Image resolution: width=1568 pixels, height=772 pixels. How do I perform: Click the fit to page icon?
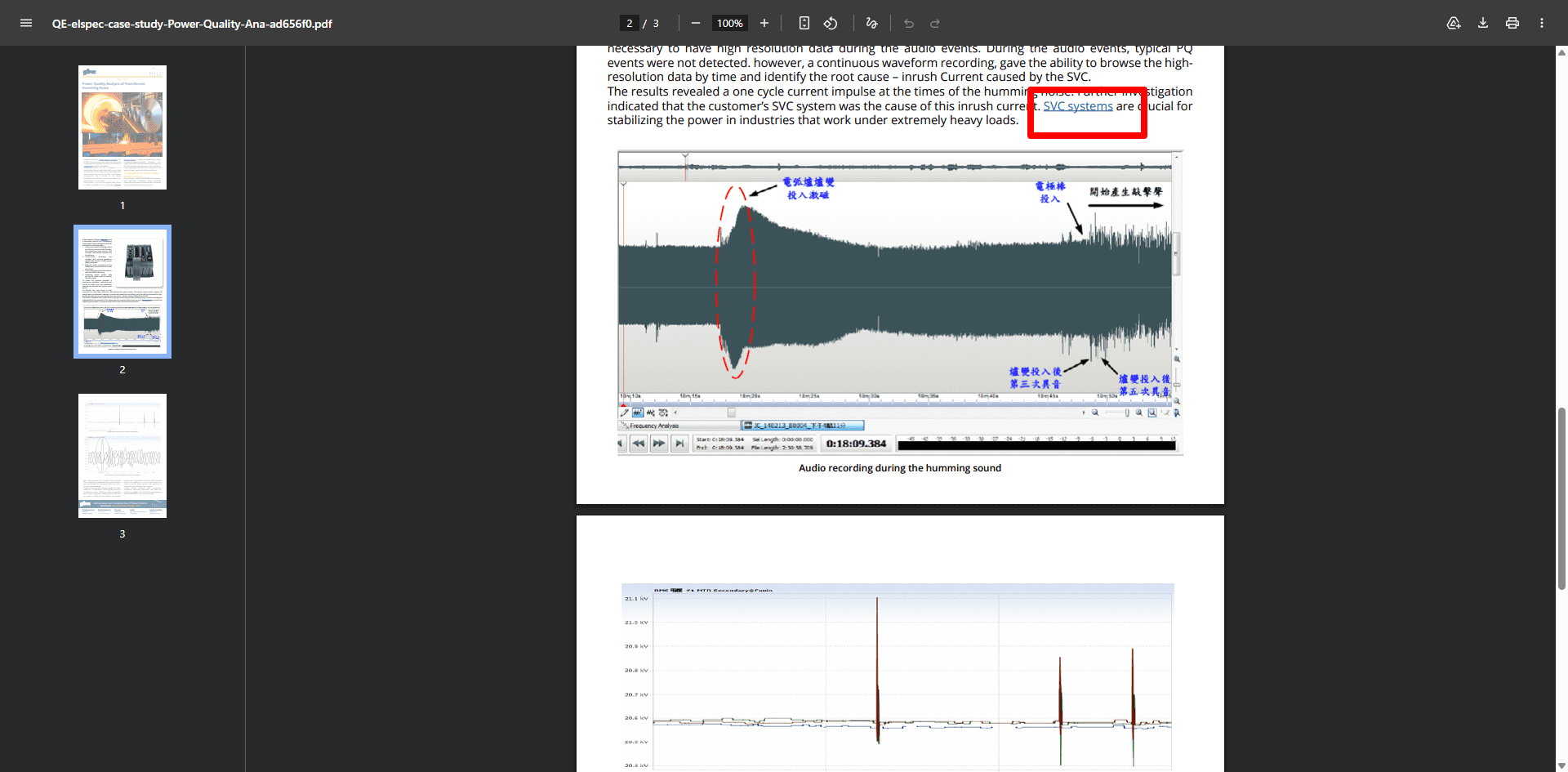804,23
